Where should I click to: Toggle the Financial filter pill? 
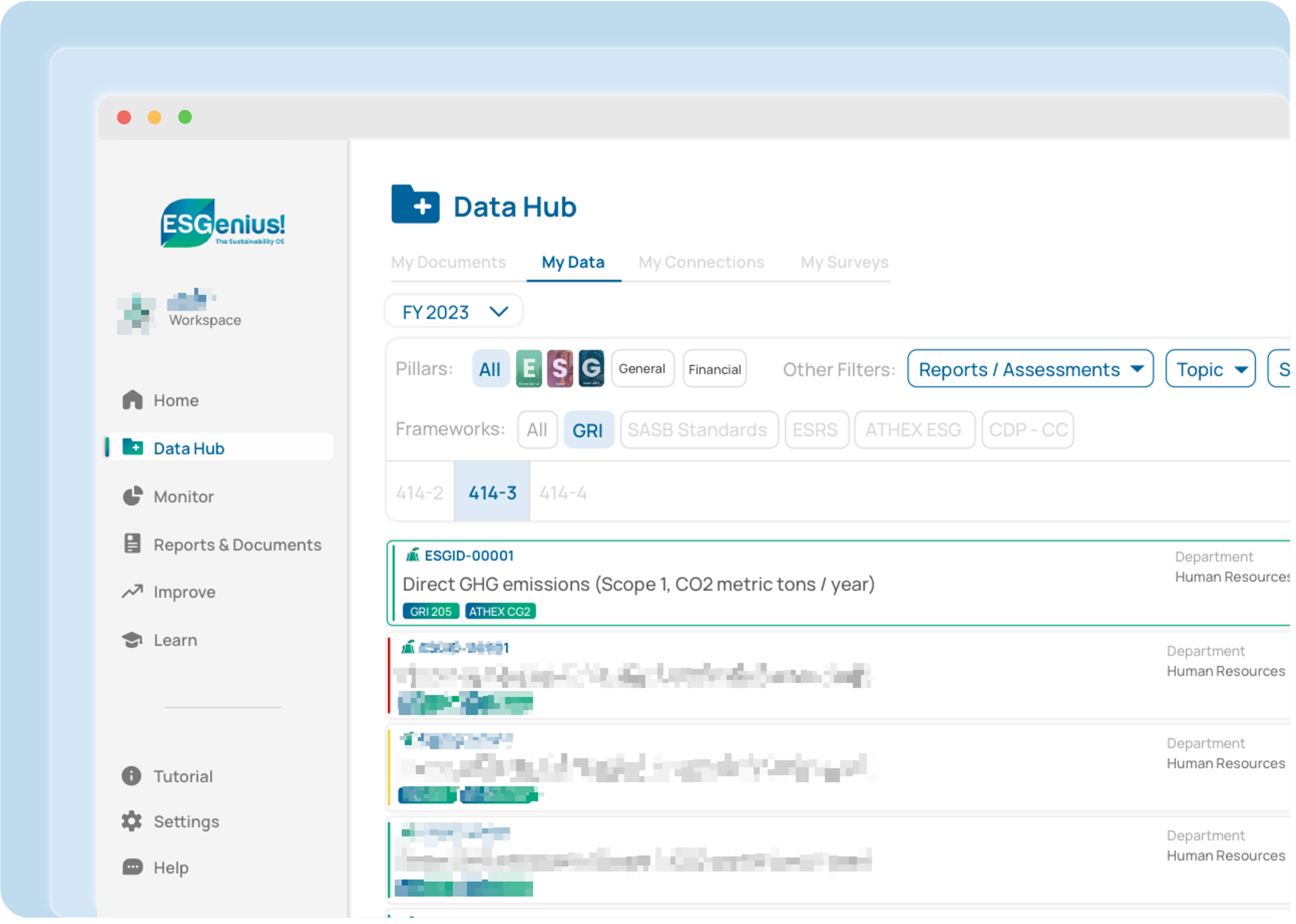coord(714,368)
